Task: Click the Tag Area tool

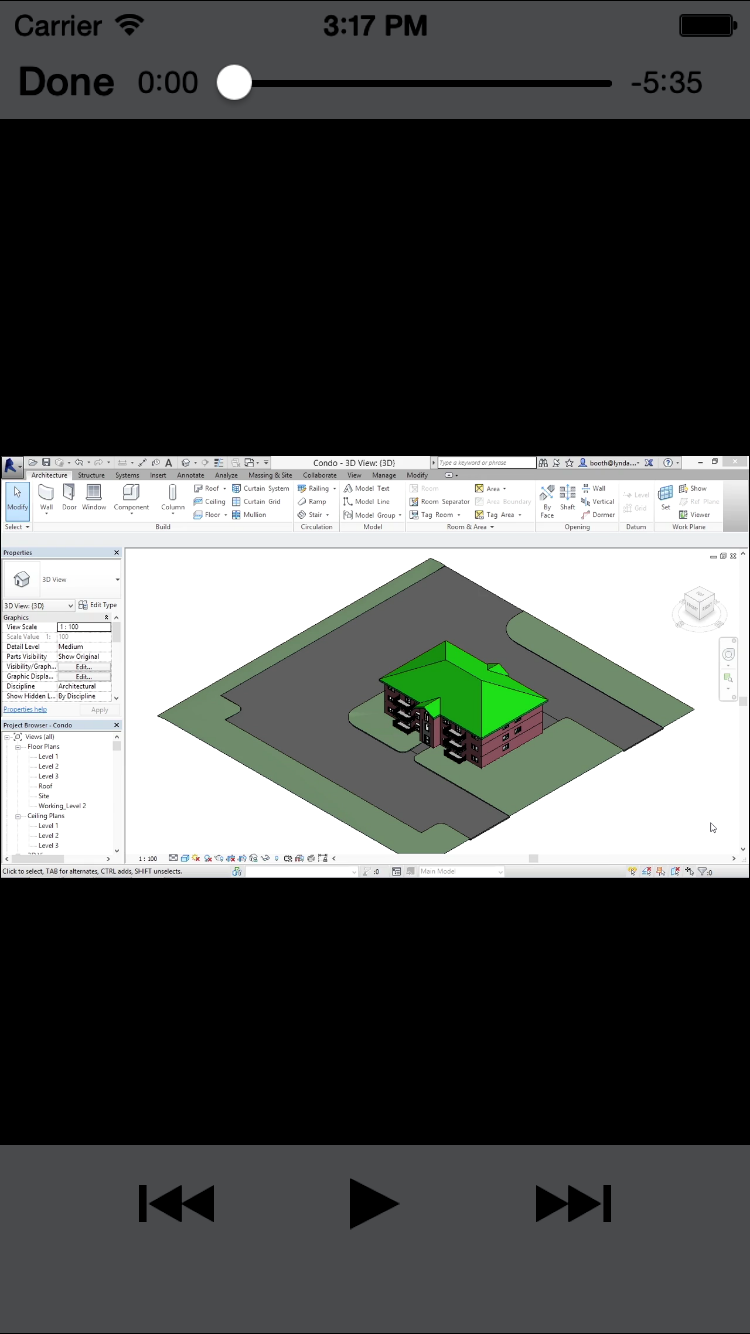Action: click(x=499, y=514)
